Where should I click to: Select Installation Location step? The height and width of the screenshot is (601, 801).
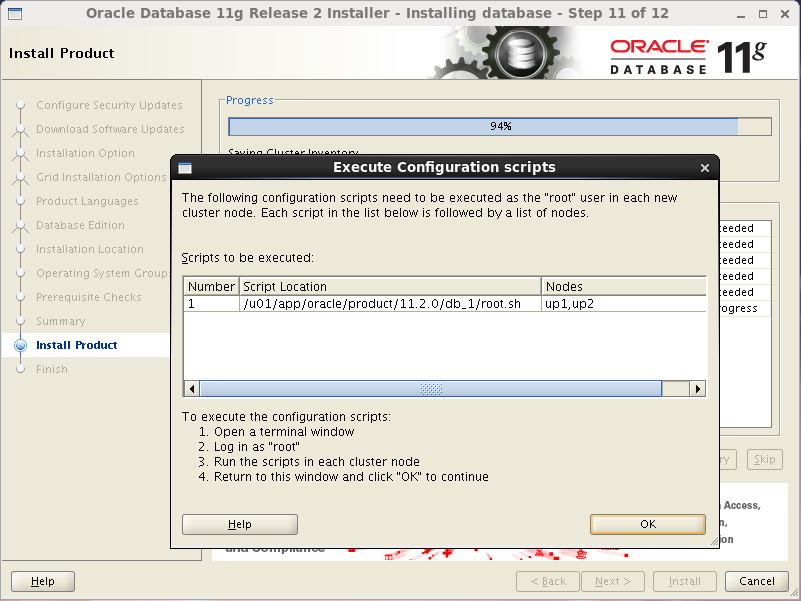coord(90,249)
